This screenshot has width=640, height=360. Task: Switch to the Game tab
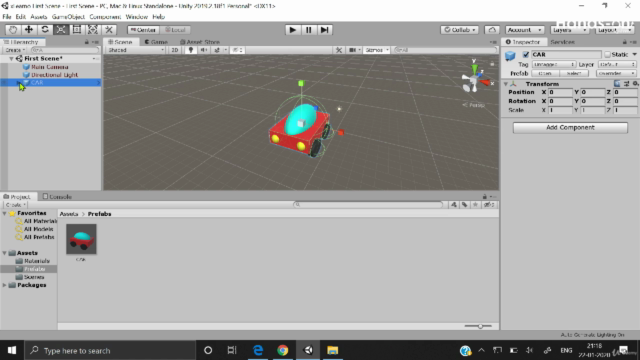point(156,42)
